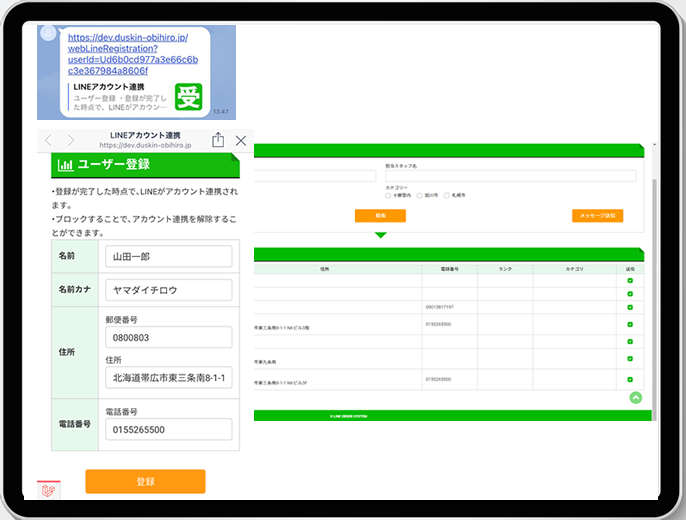Image resolution: width=686 pixels, height=520 pixels.
Task: Click the 担当スタッフ名 input field
Action: 511,176
